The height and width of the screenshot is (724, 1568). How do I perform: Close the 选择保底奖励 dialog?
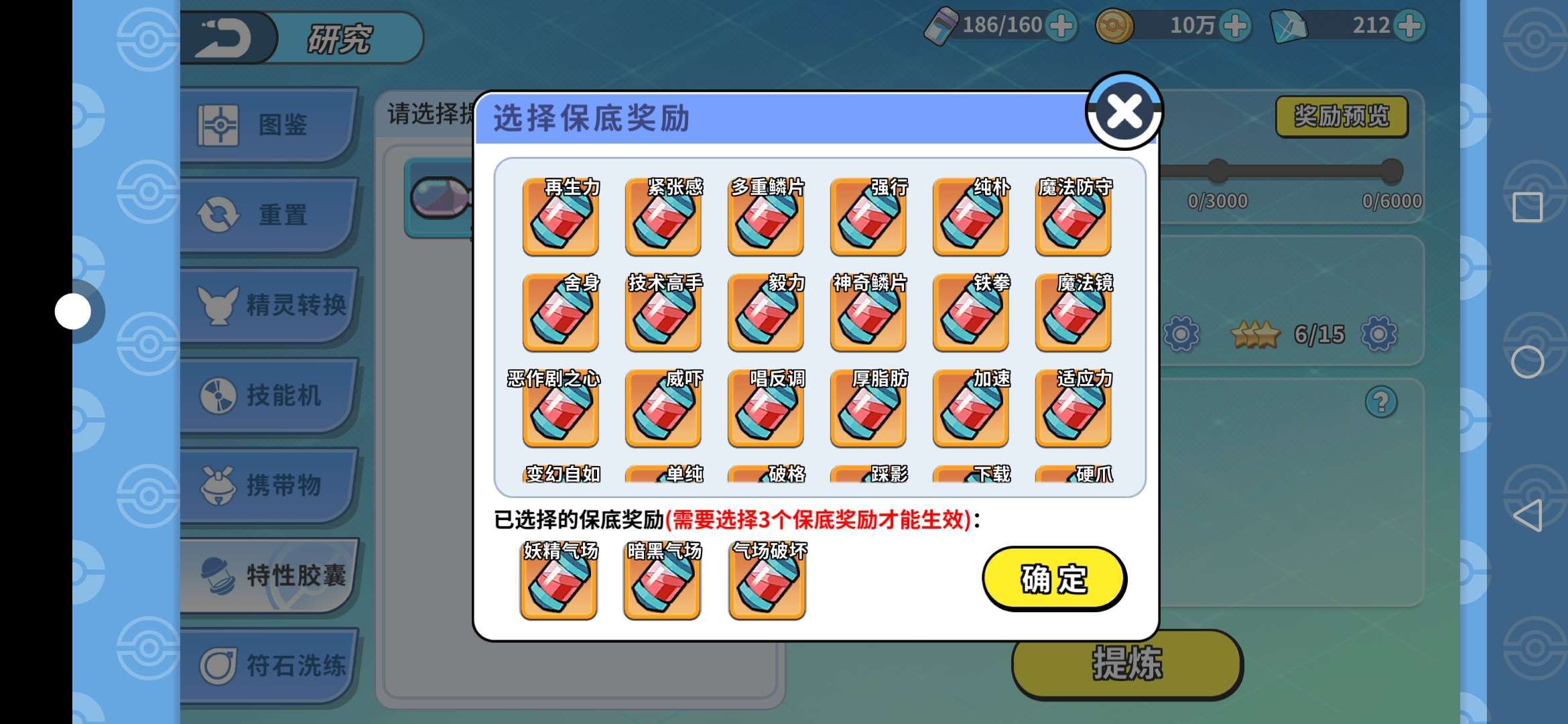coord(1124,111)
